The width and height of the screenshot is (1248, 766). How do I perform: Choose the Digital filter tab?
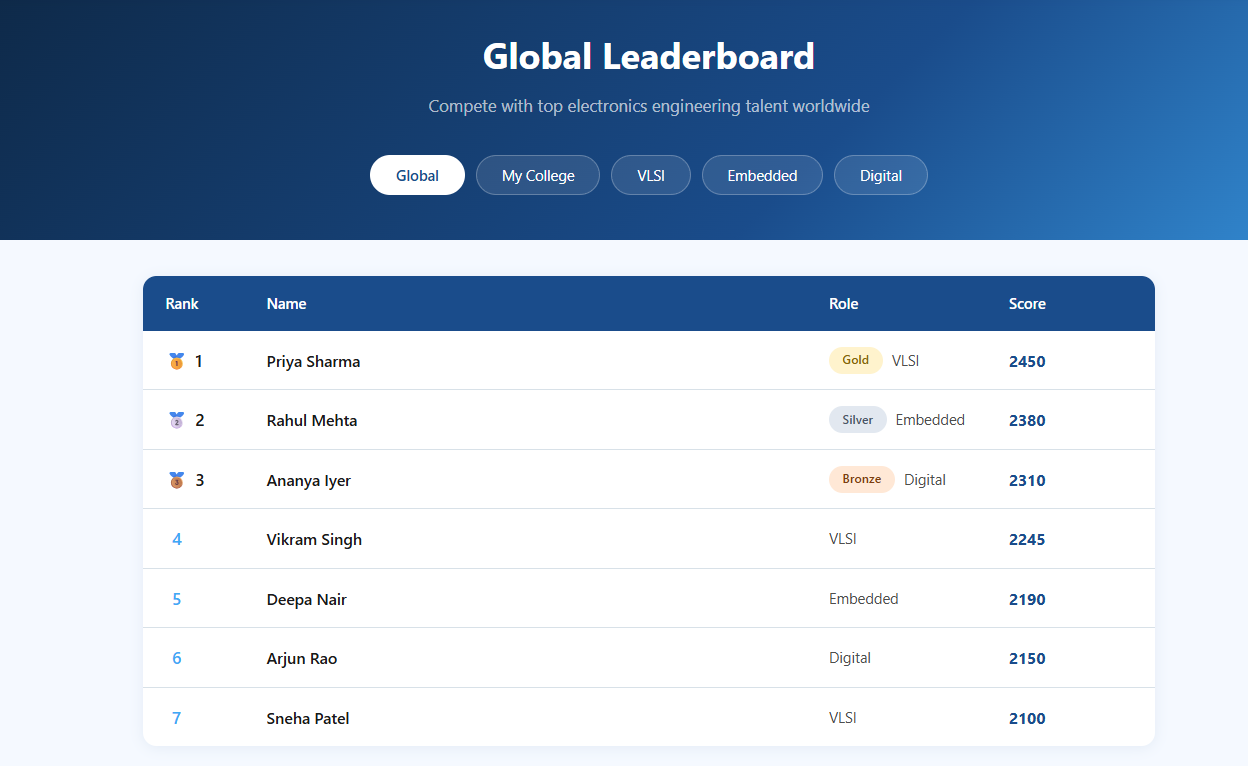[881, 175]
